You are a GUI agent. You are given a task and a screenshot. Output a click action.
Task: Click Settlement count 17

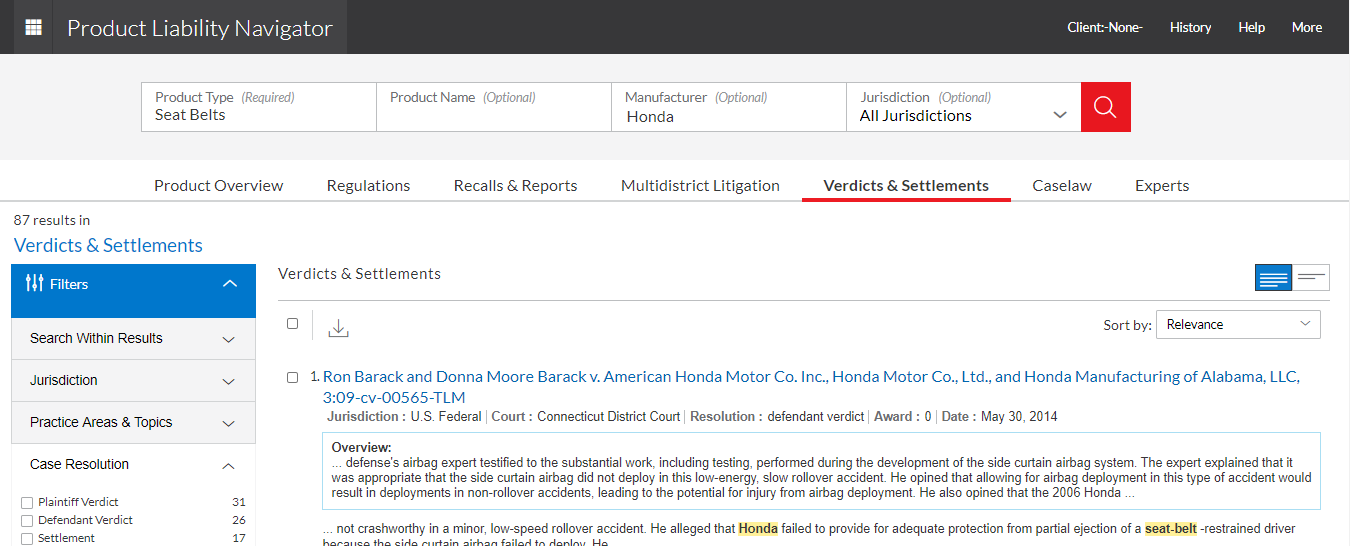point(238,538)
